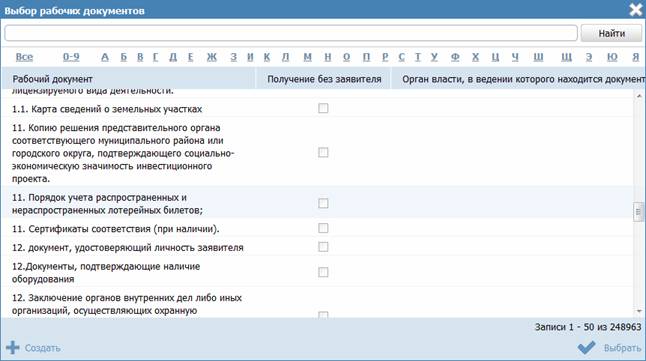This screenshot has width=646, height=361.
Task: Filter documents by letter О
Action: click(x=346, y=57)
